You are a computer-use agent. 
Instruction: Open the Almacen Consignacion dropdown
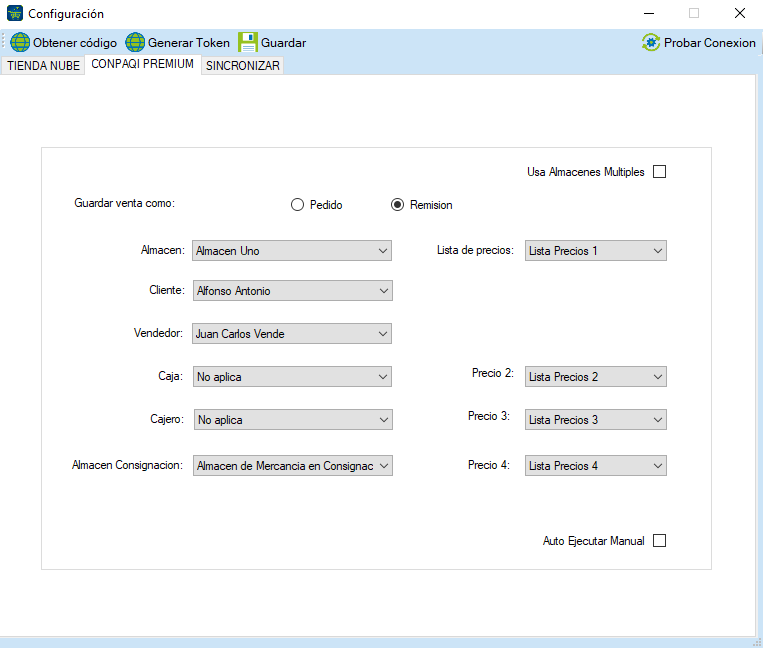[293, 466]
